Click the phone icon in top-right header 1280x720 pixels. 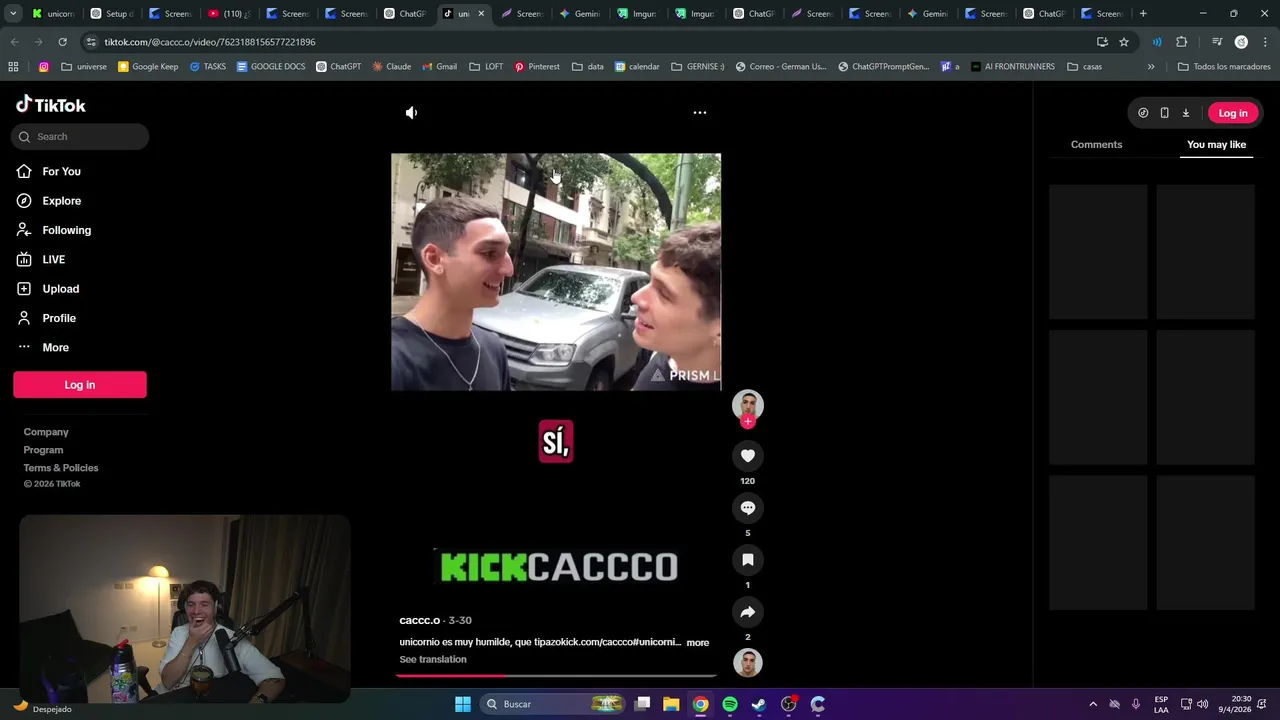[x=1164, y=113]
